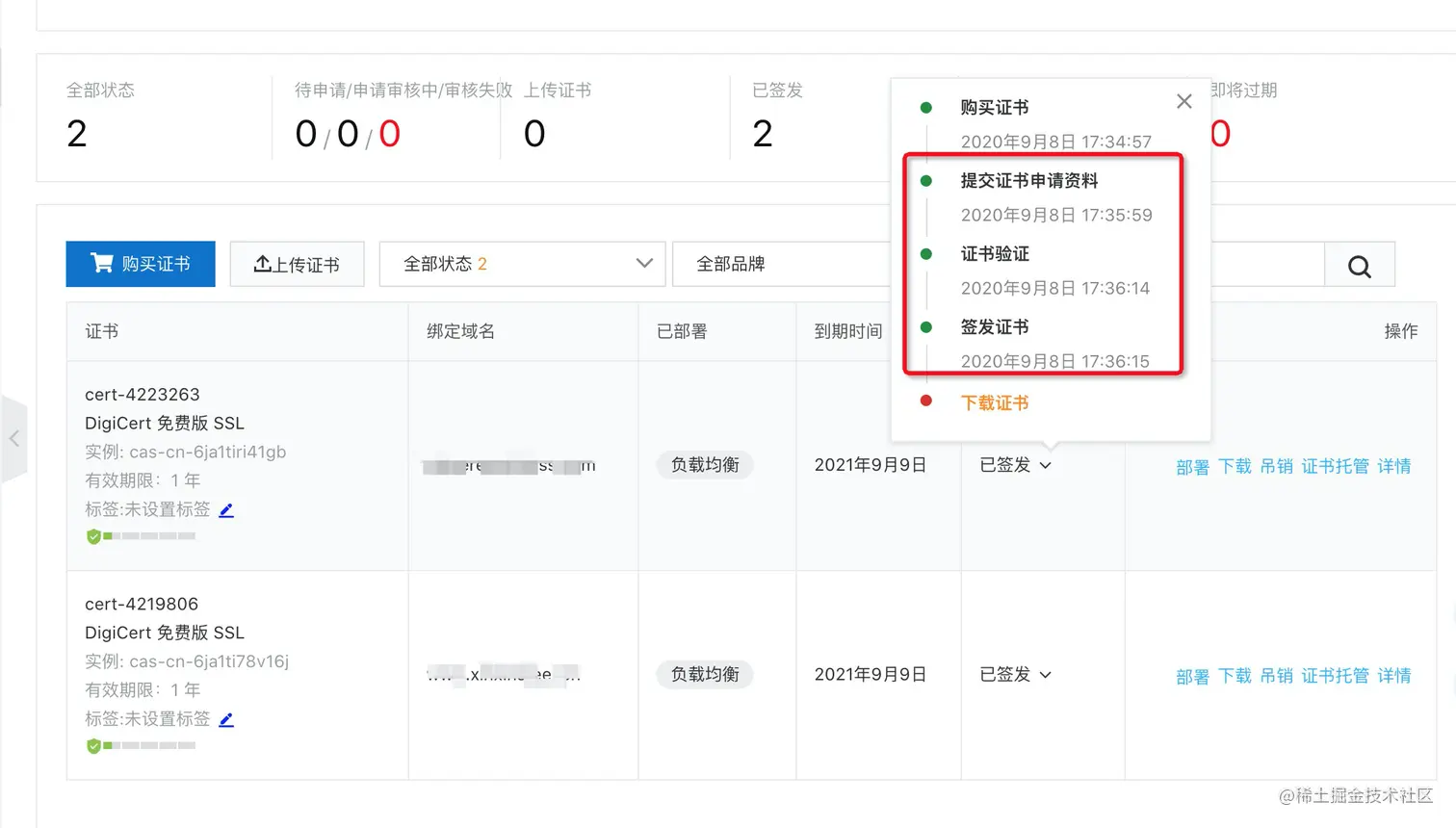
Task: Click 部署 for cert-4223263
Action: click(x=1192, y=467)
